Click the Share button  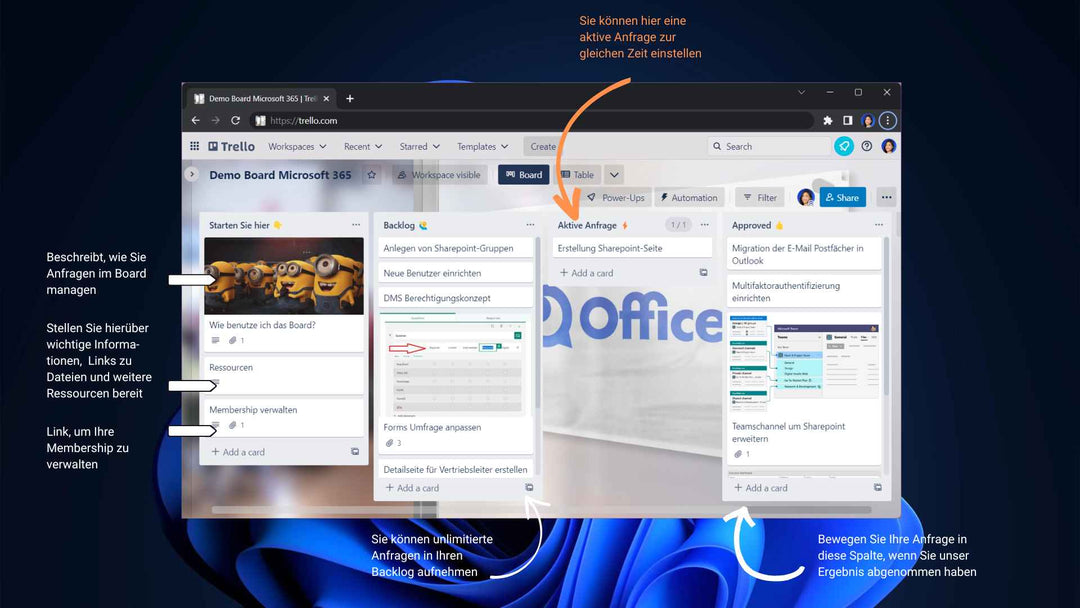tap(842, 197)
